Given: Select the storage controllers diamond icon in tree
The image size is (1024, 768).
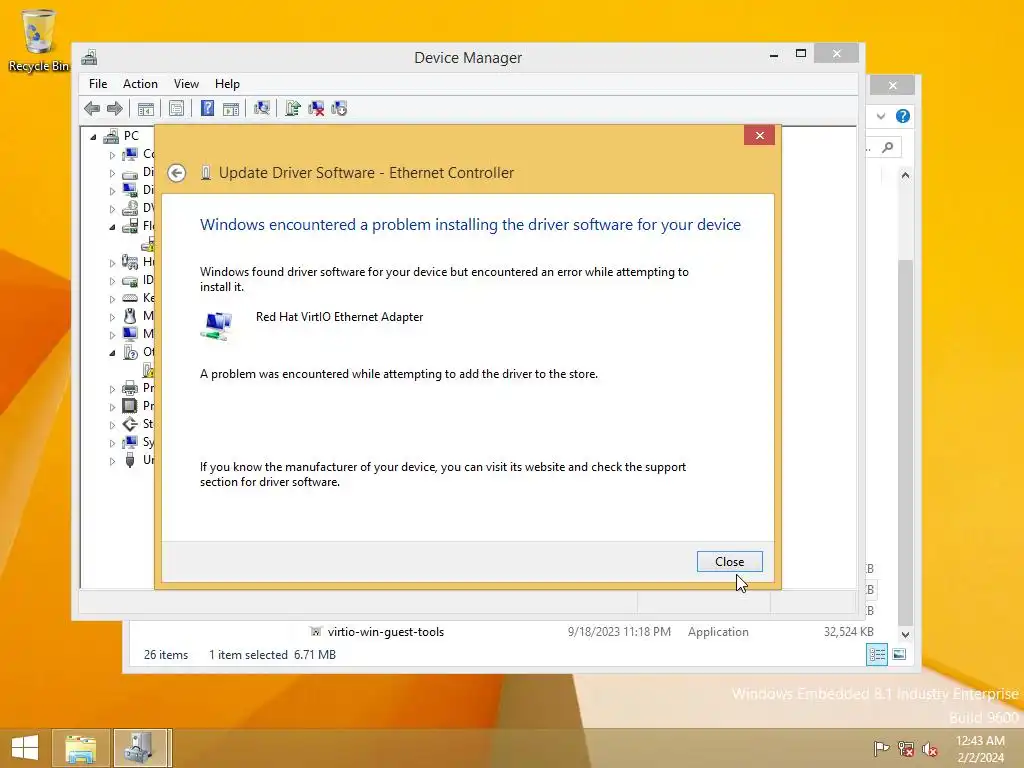Looking at the screenshot, I should click(x=130, y=424).
